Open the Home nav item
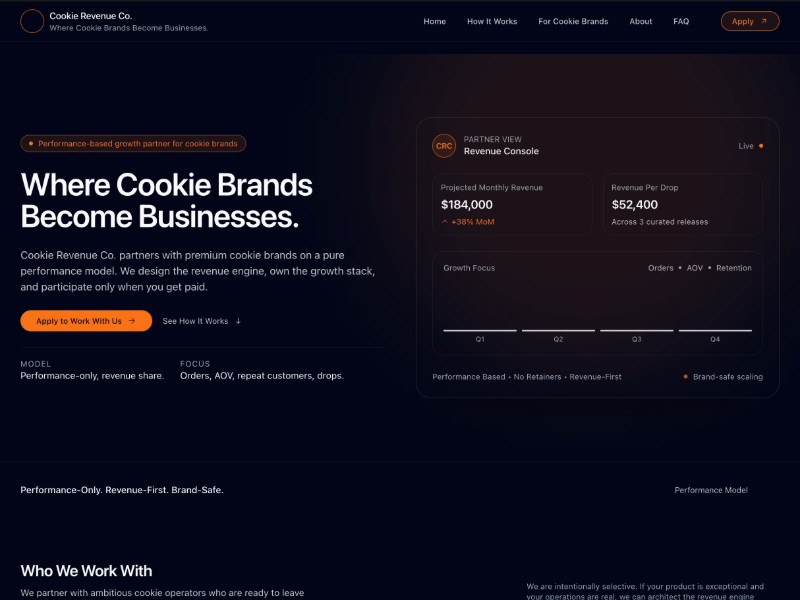Image resolution: width=800 pixels, height=600 pixels. pos(435,21)
